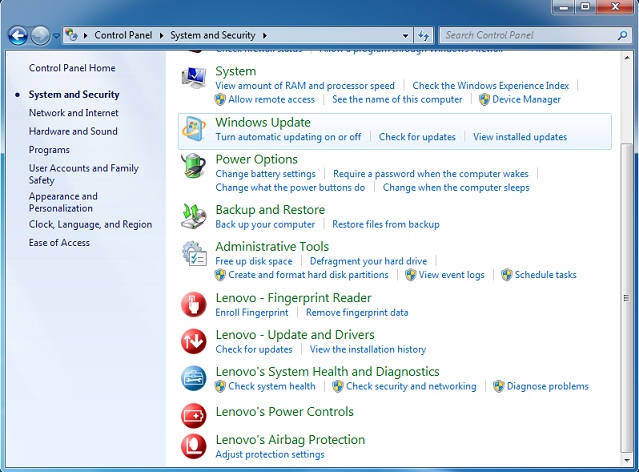Expand the arrow before Control Panel breadcrumb

(x=86, y=35)
